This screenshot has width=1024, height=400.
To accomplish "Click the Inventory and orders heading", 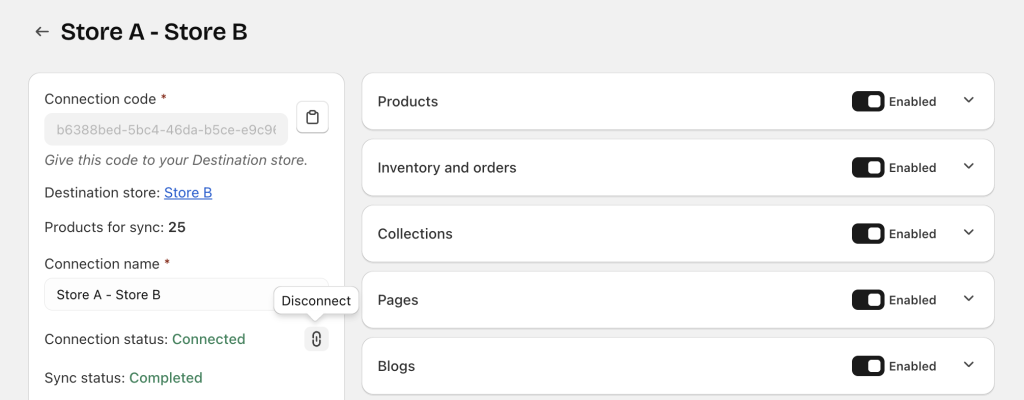I will pos(446,167).
